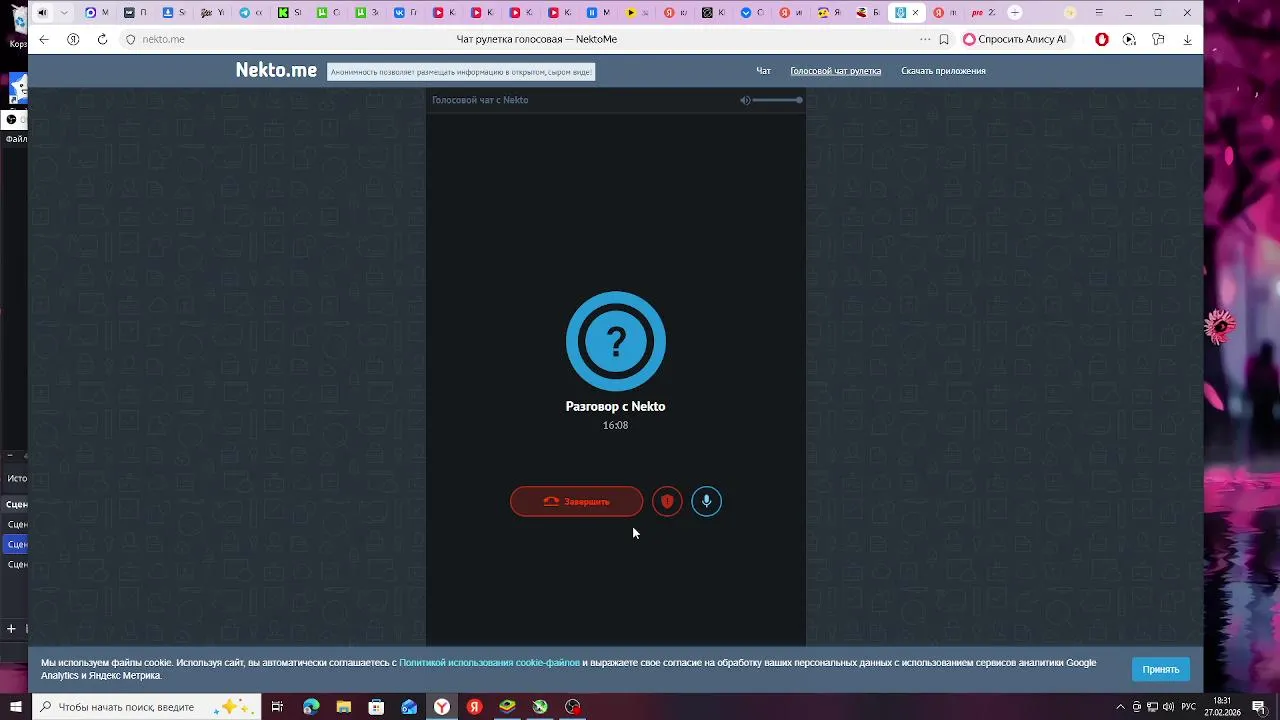Viewport: 1280px width, 720px height.
Task: Go back in browser history
Action: tap(44, 39)
